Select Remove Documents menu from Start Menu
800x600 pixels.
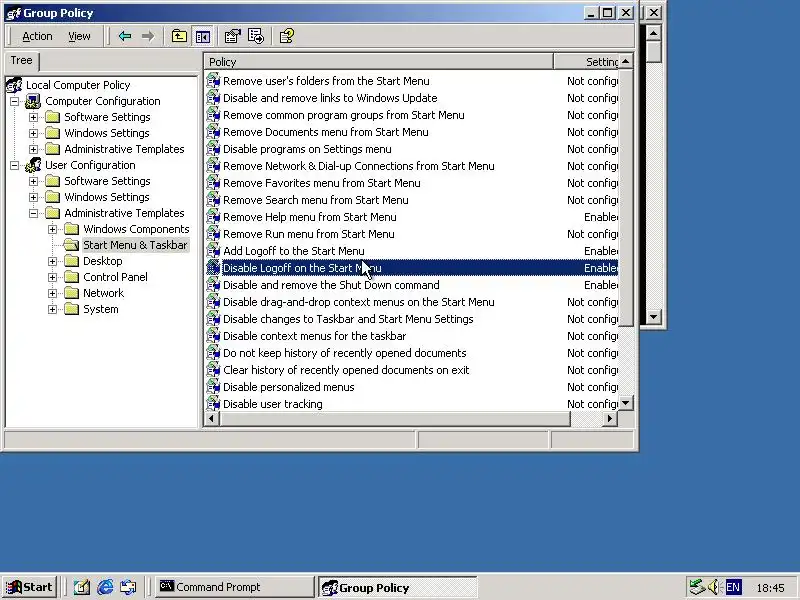pyautogui.click(x=326, y=132)
